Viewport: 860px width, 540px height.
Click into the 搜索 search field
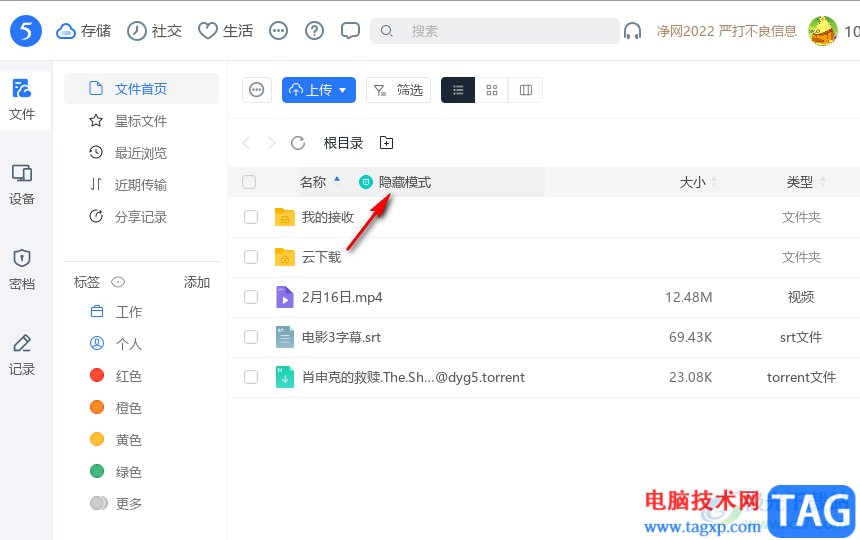(495, 31)
